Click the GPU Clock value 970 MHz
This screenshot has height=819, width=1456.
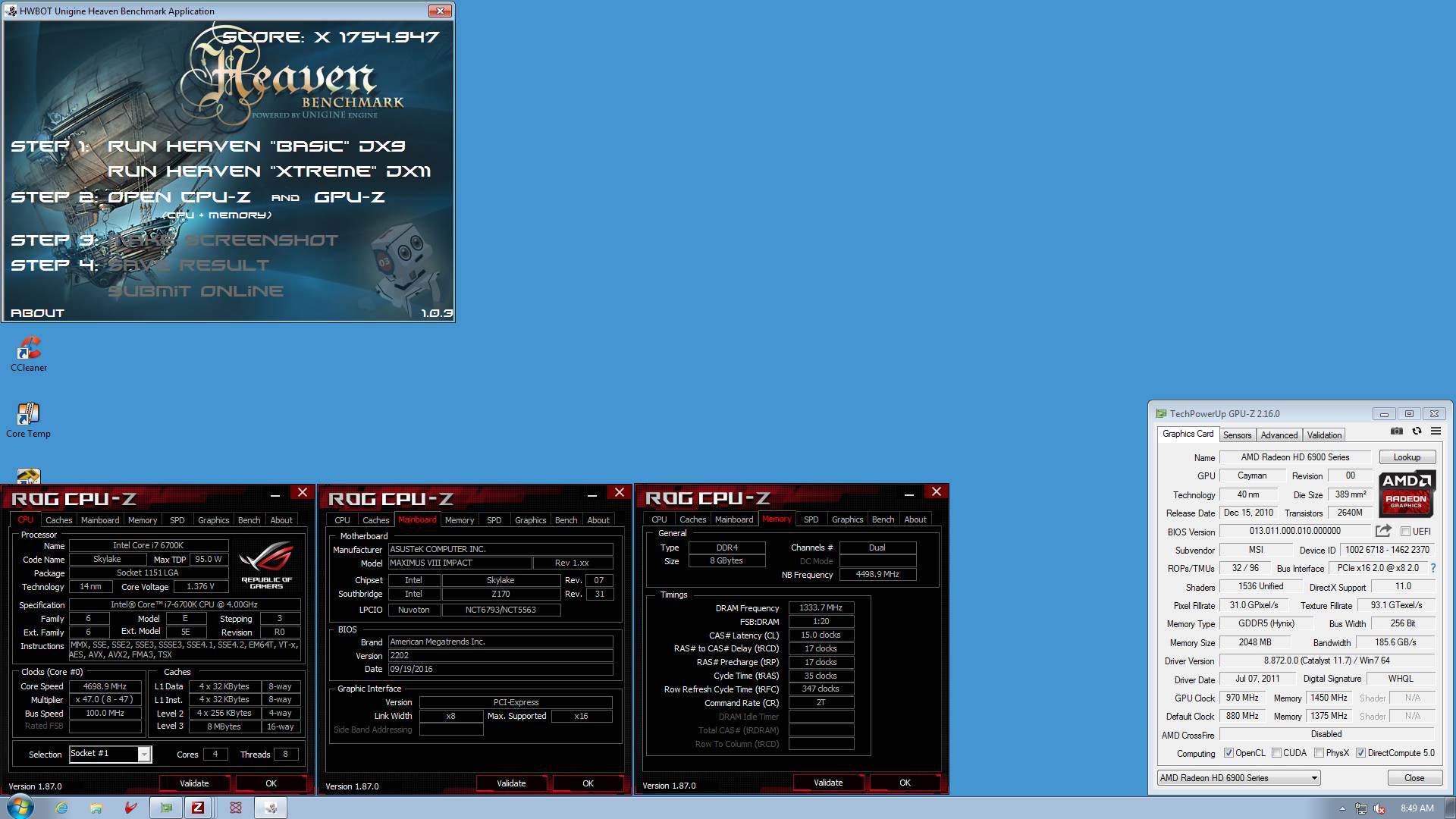[1242, 698]
